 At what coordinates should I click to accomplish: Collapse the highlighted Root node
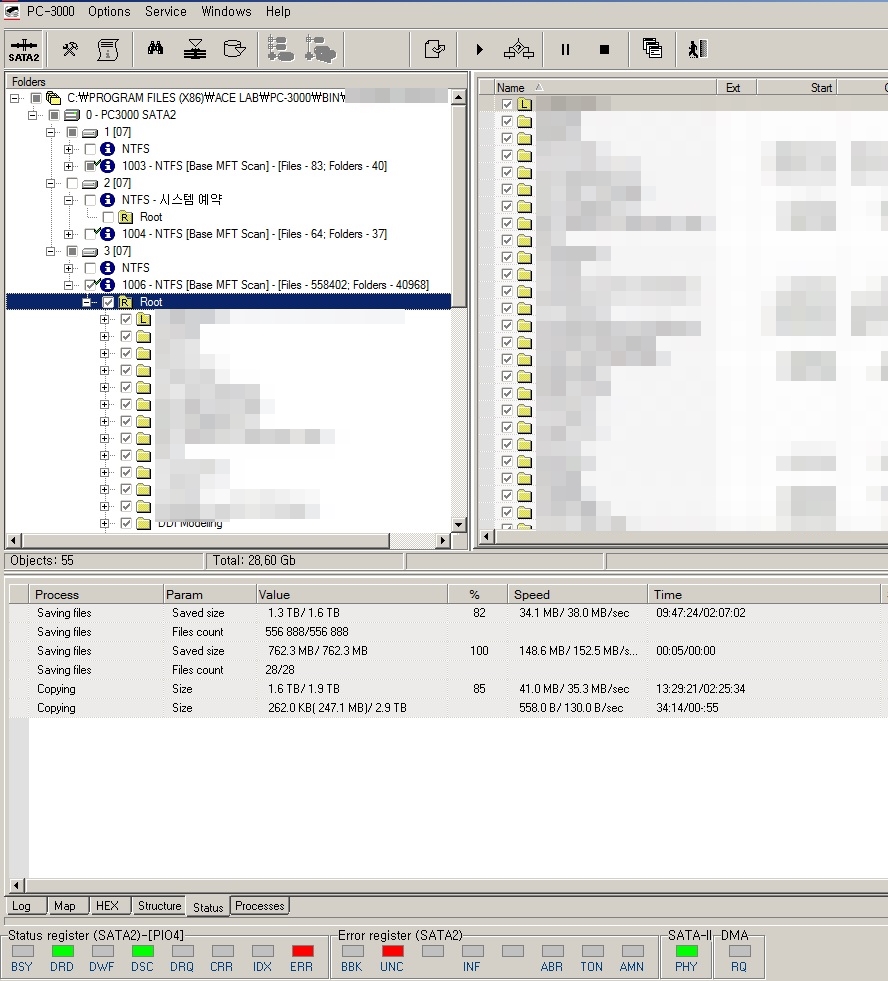click(86, 302)
